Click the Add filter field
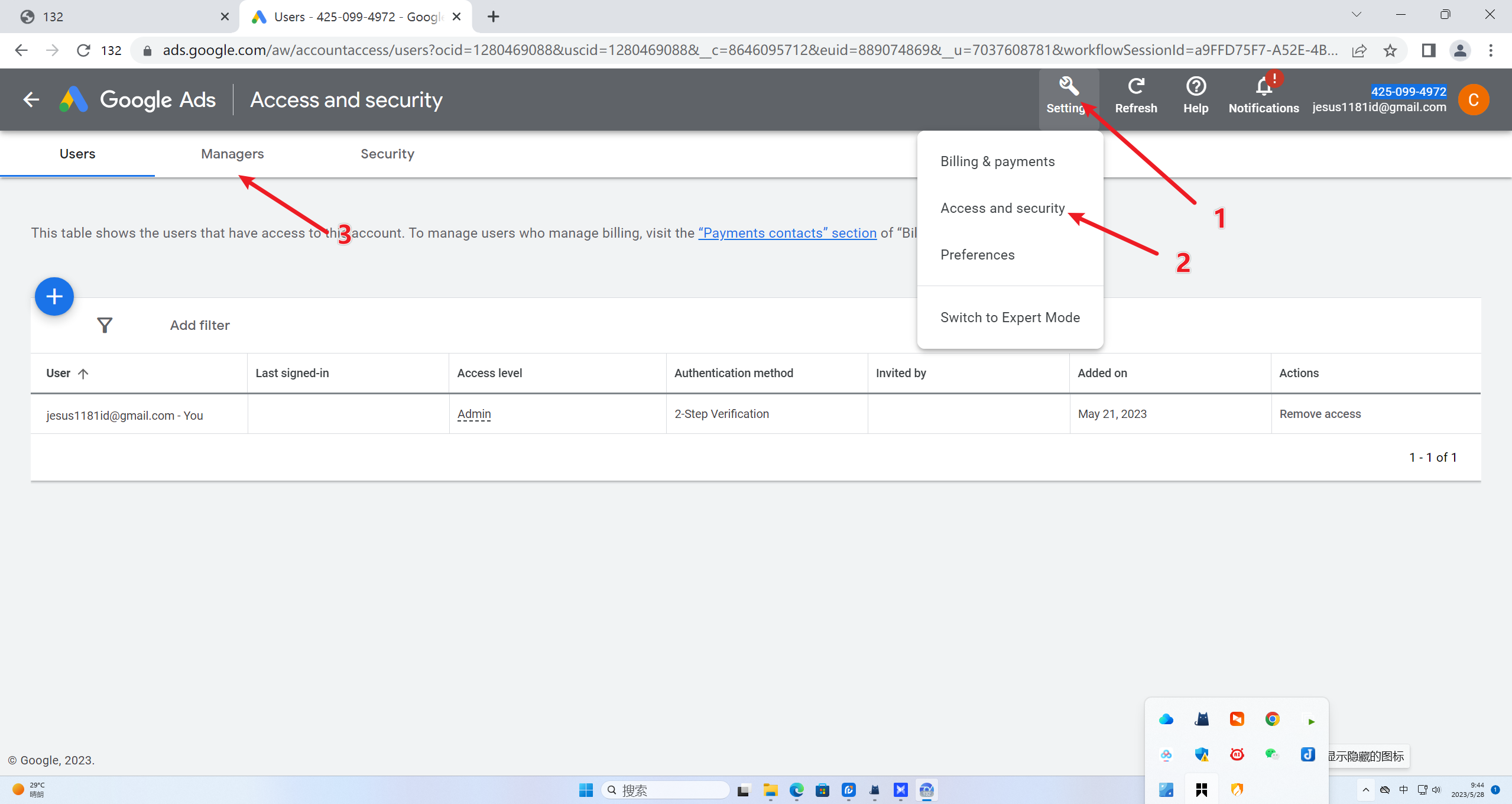The width and height of the screenshot is (1512, 804). tap(200, 325)
